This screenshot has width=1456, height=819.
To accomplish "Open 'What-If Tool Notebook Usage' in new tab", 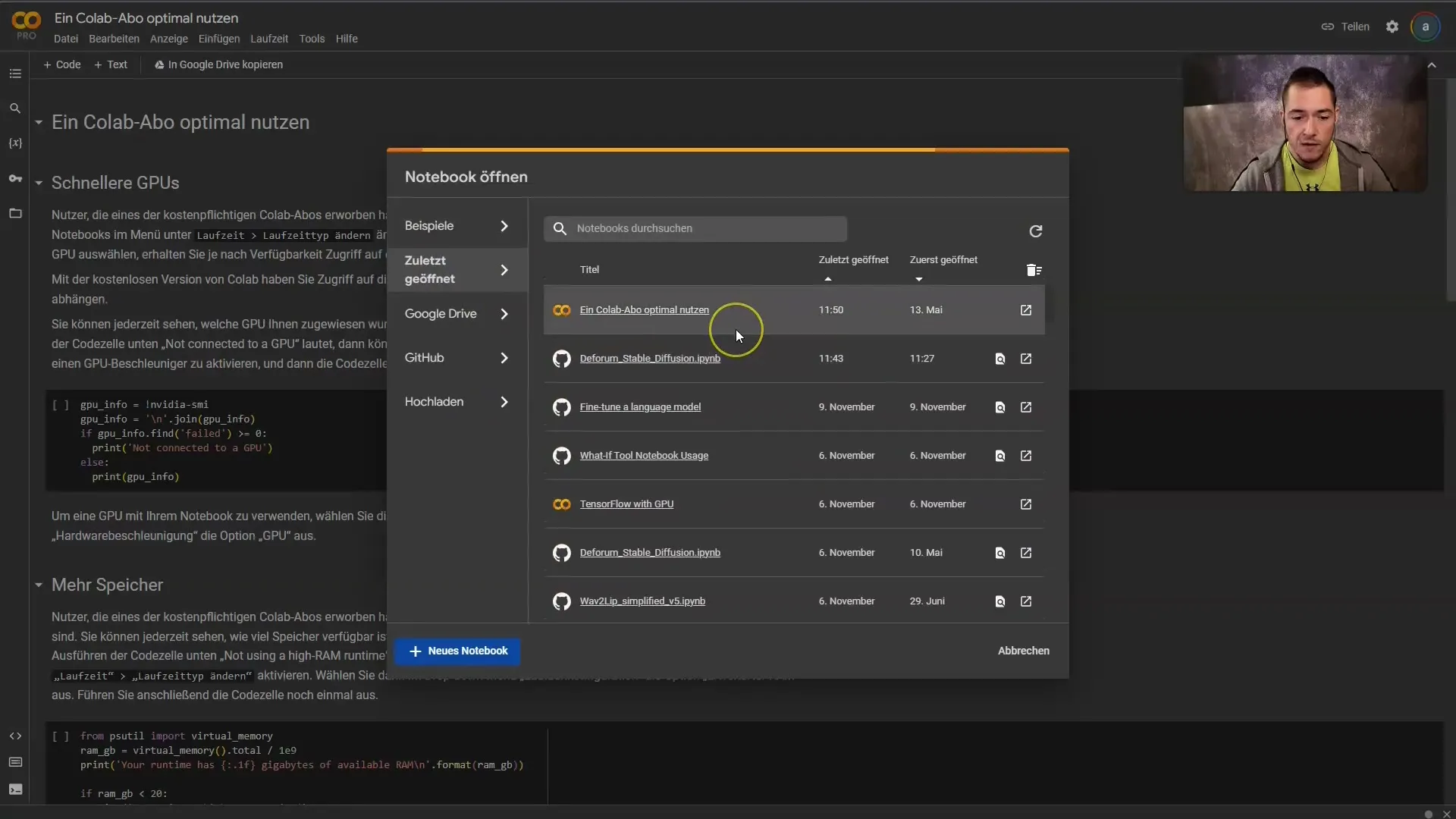I will 1026,456.
